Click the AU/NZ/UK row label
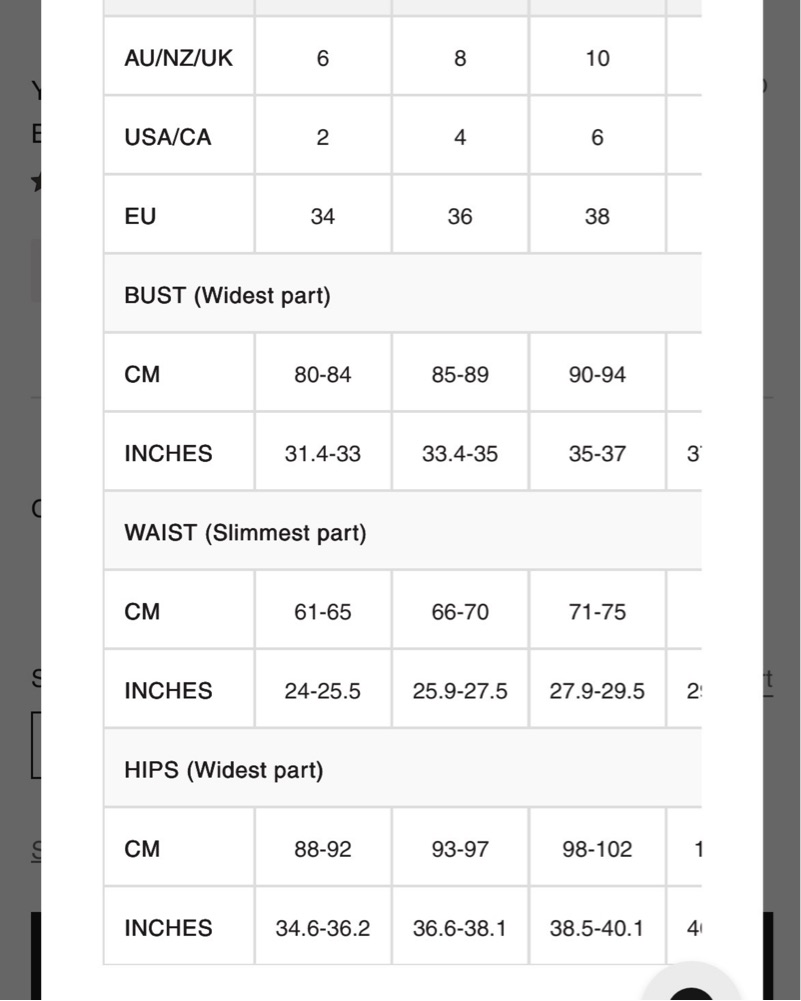The width and height of the screenshot is (801, 1001). tap(178, 58)
